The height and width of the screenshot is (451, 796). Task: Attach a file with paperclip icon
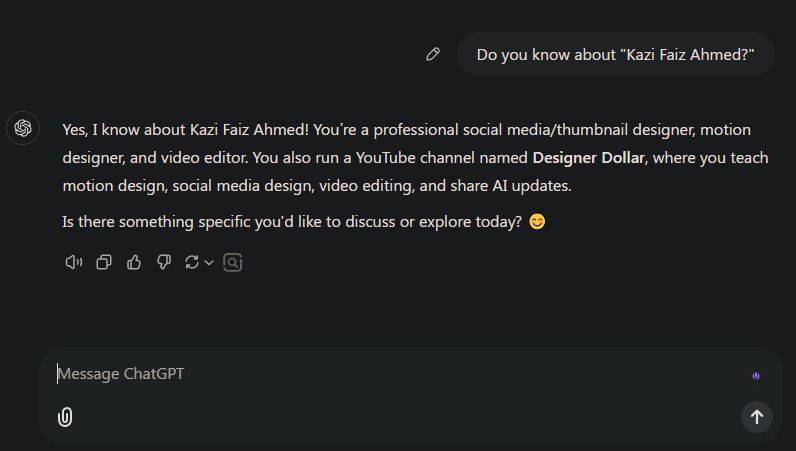tap(65, 417)
